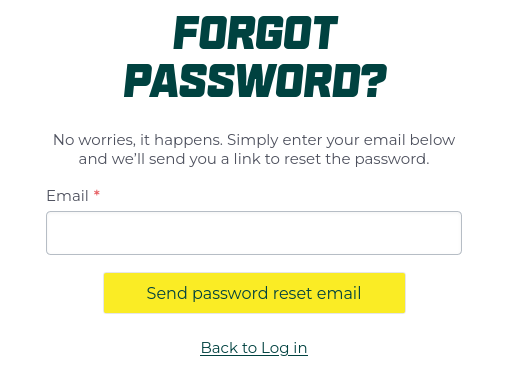
Task: Click the 'Simply enter your email below' text
Action: [341, 140]
